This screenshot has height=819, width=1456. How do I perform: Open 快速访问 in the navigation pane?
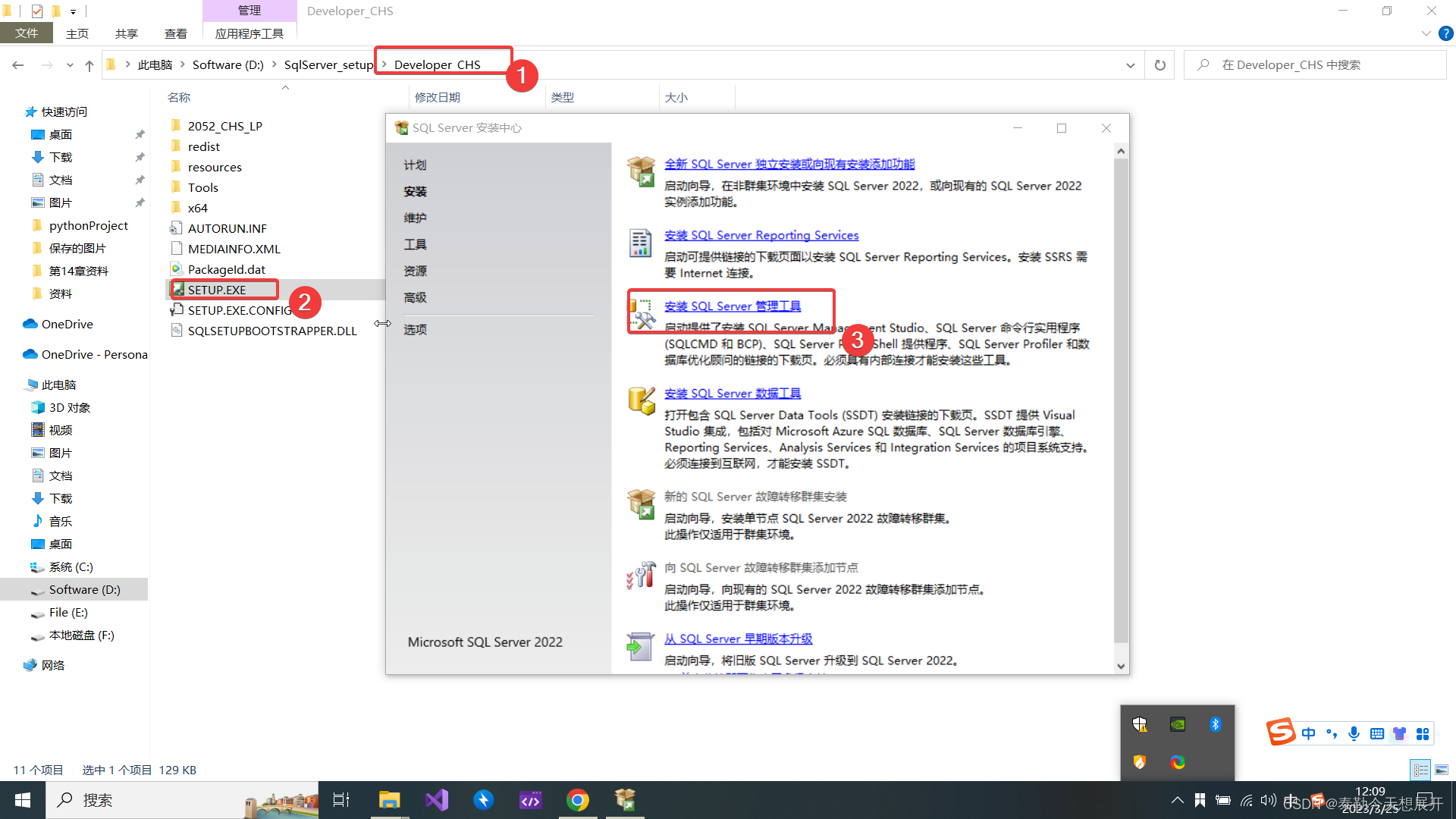(x=64, y=111)
